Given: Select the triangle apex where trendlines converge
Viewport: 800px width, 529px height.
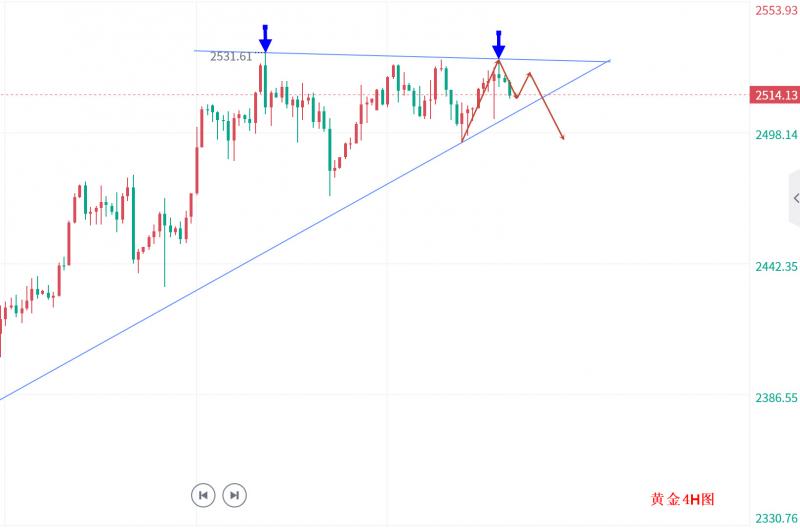Looking at the screenshot, I should point(609,61).
